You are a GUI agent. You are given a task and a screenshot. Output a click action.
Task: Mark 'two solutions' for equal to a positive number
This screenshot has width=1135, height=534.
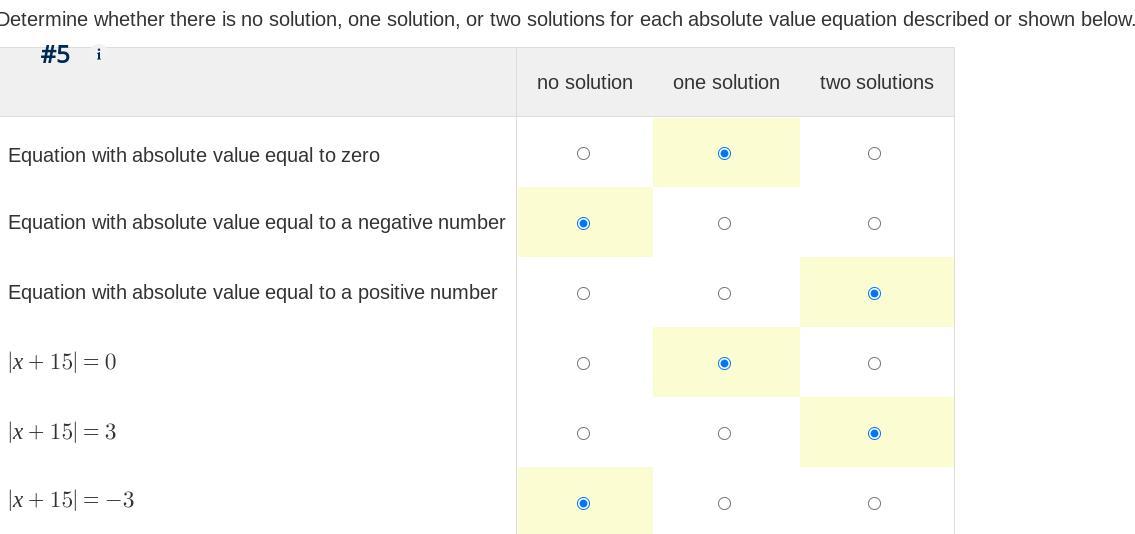(x=875, y=293)
